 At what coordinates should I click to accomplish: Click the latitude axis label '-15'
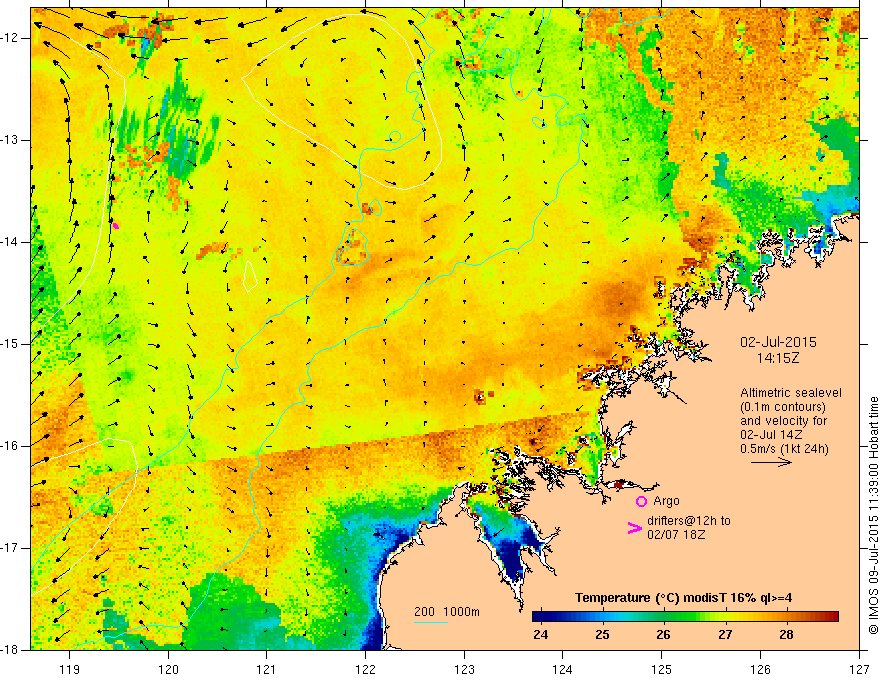[11, 344]
